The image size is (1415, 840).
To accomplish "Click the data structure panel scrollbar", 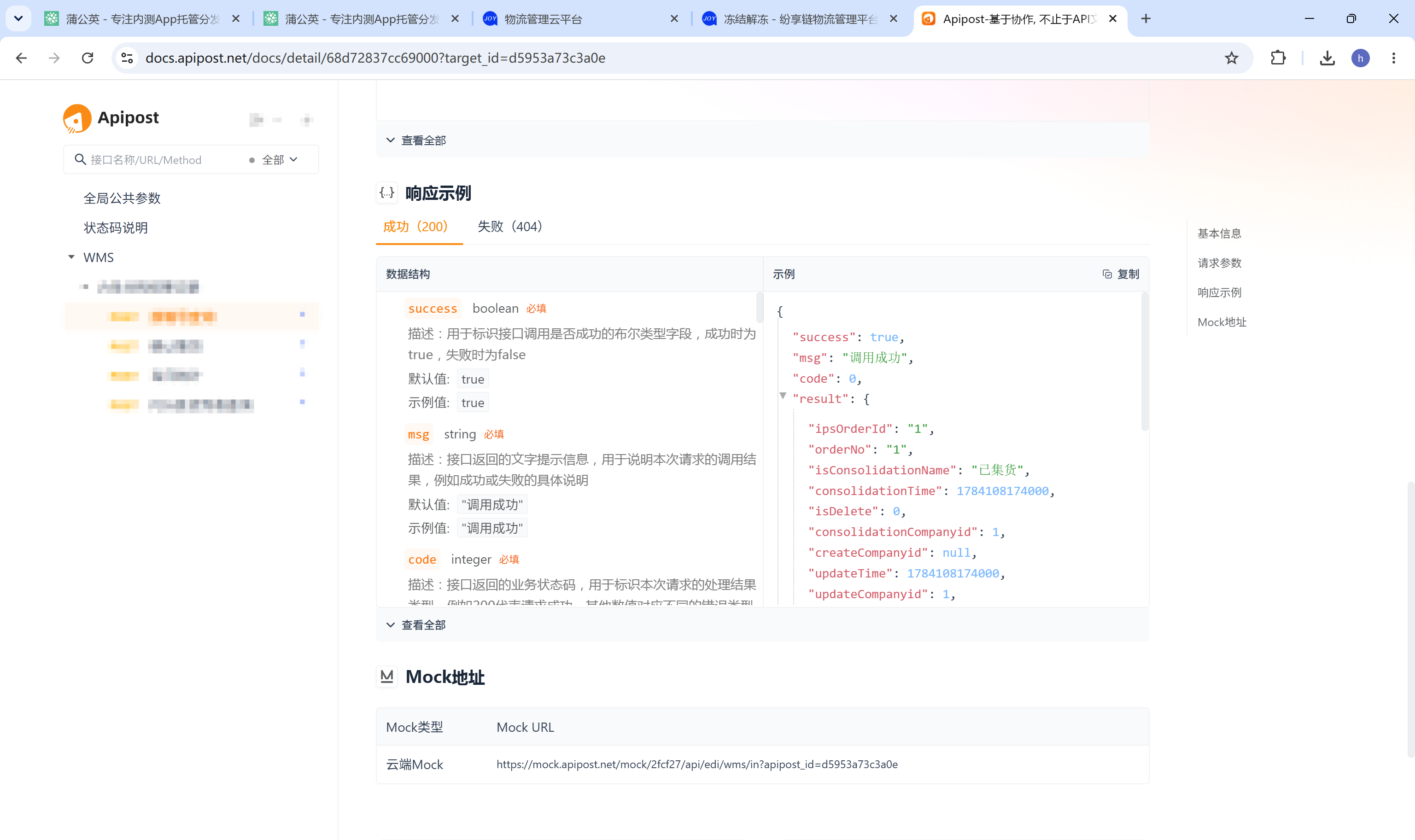I will click(x=760, y=308).
